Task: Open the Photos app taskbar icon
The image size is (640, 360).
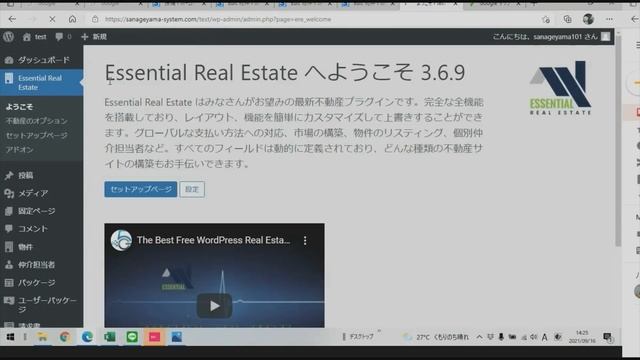Action: click(x=176, y=337)
